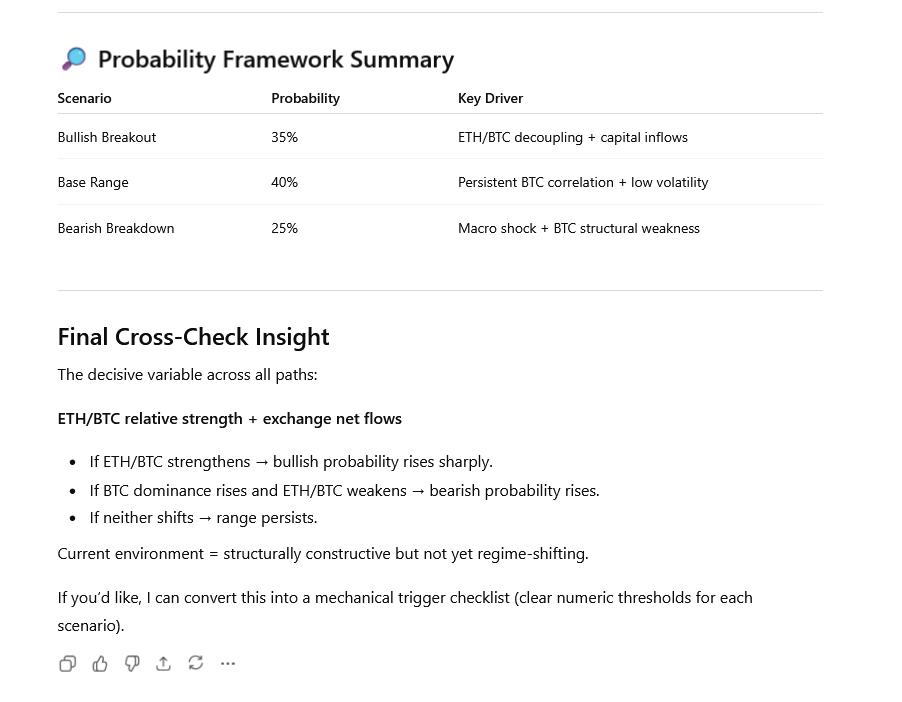Image resolution: width=902 pixels, height=702 pixels.
Task: Give the response a thumbs up
Action: [100, 663]
